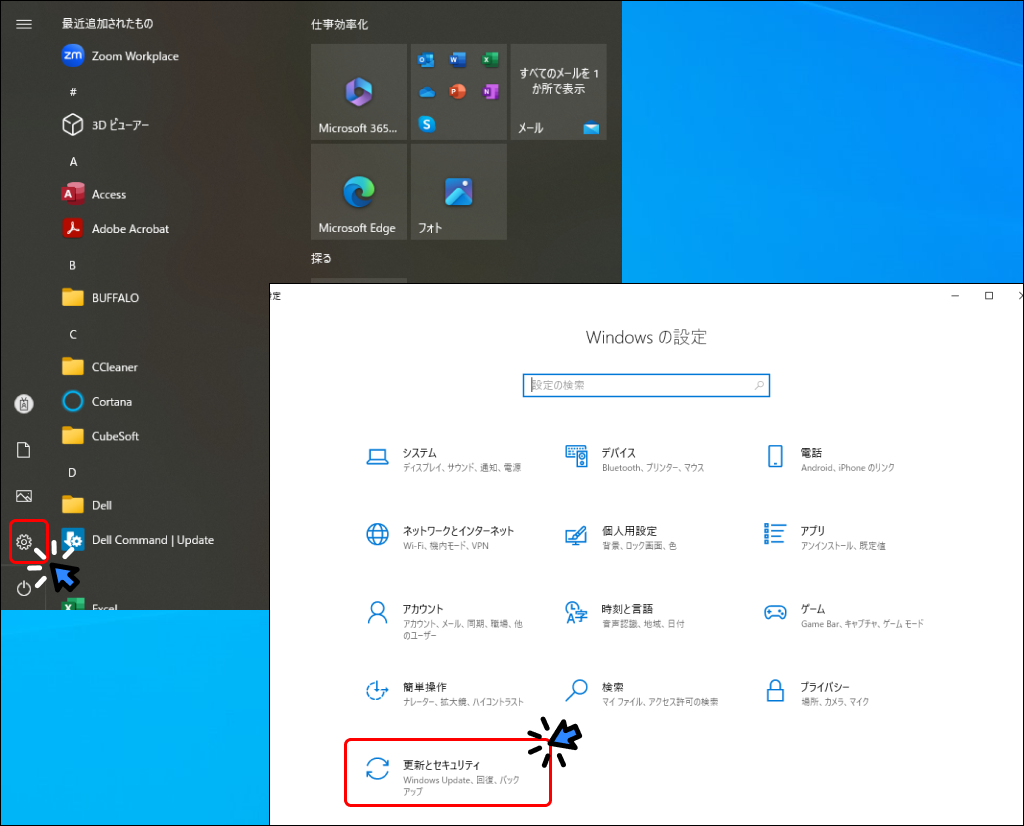Open 簡単操作 settings category
The height and width of the screenshot is (826, 1024).
pos(445,693)
